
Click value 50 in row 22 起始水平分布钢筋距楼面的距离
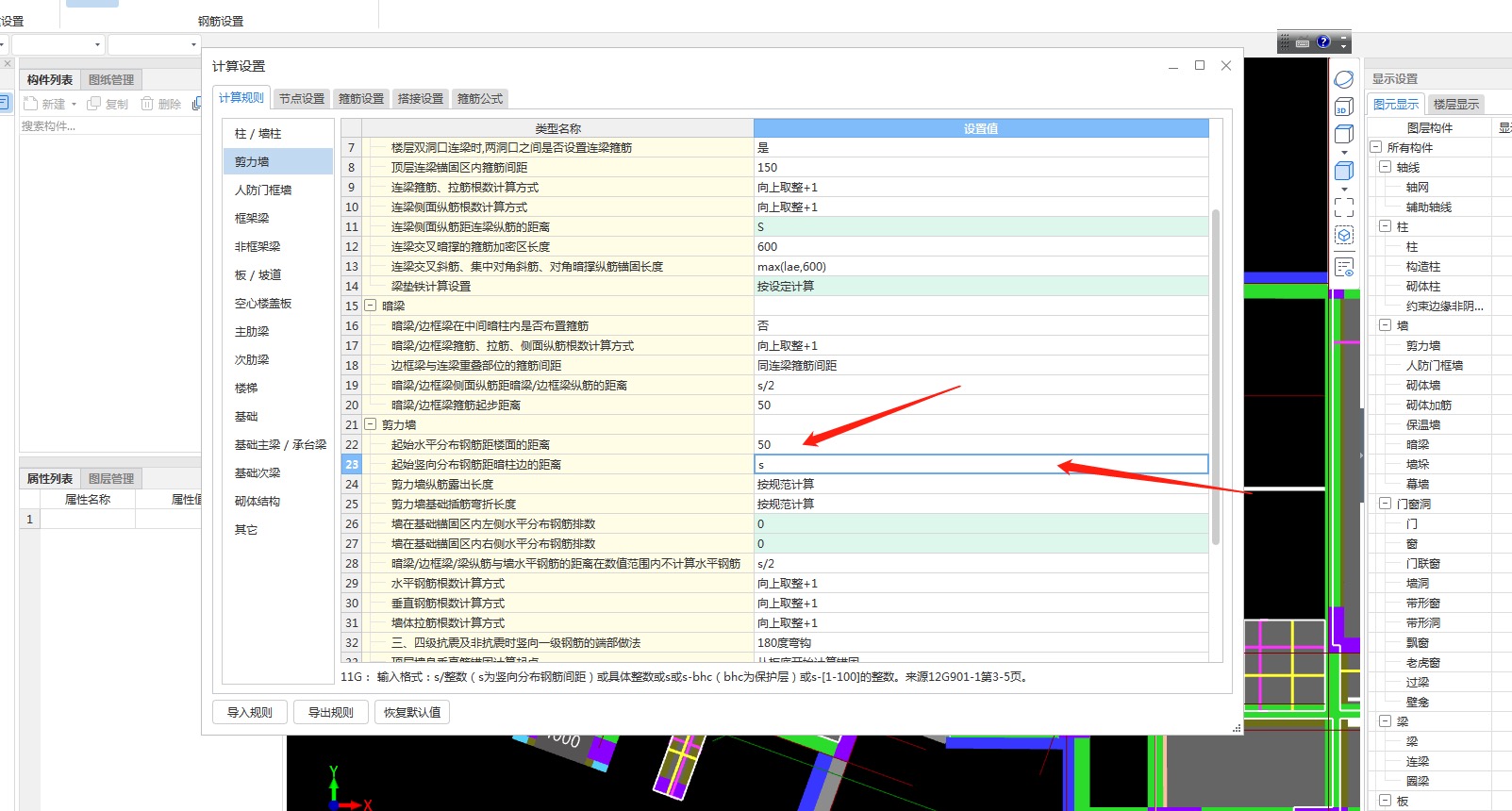click(981, 444)
